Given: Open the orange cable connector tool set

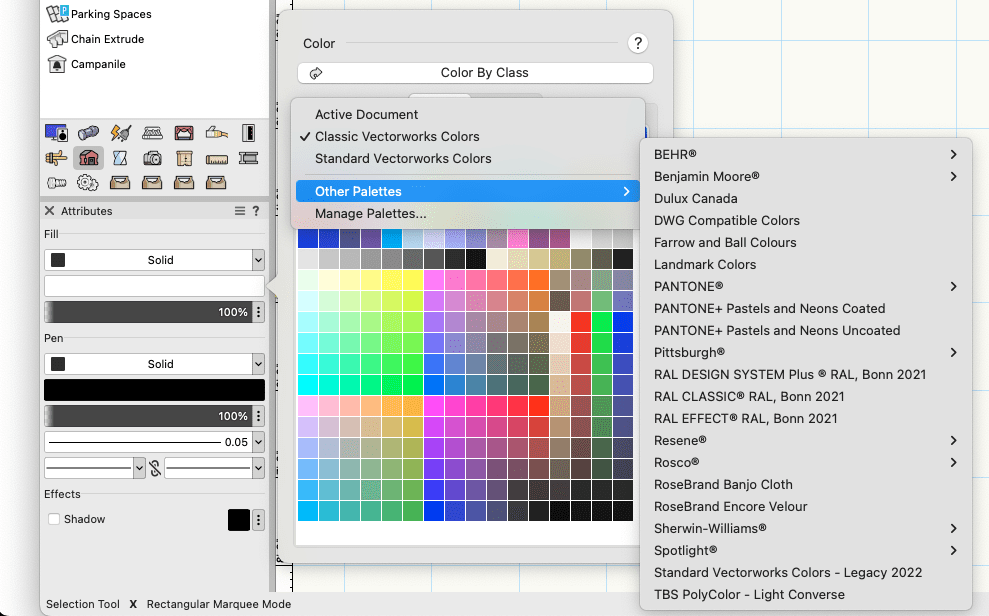Looking at the screenshot, I should (x=56, y=158).
